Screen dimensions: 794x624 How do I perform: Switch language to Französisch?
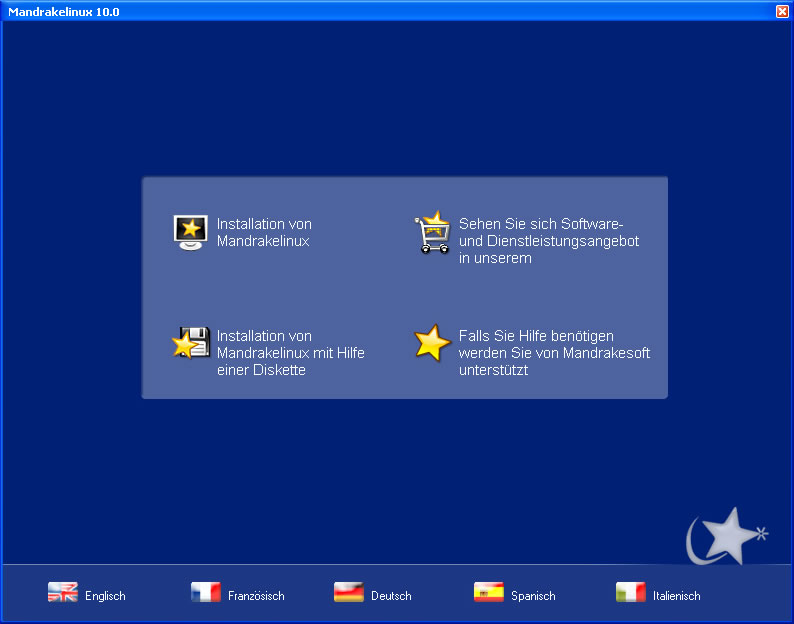coord(256,596)
